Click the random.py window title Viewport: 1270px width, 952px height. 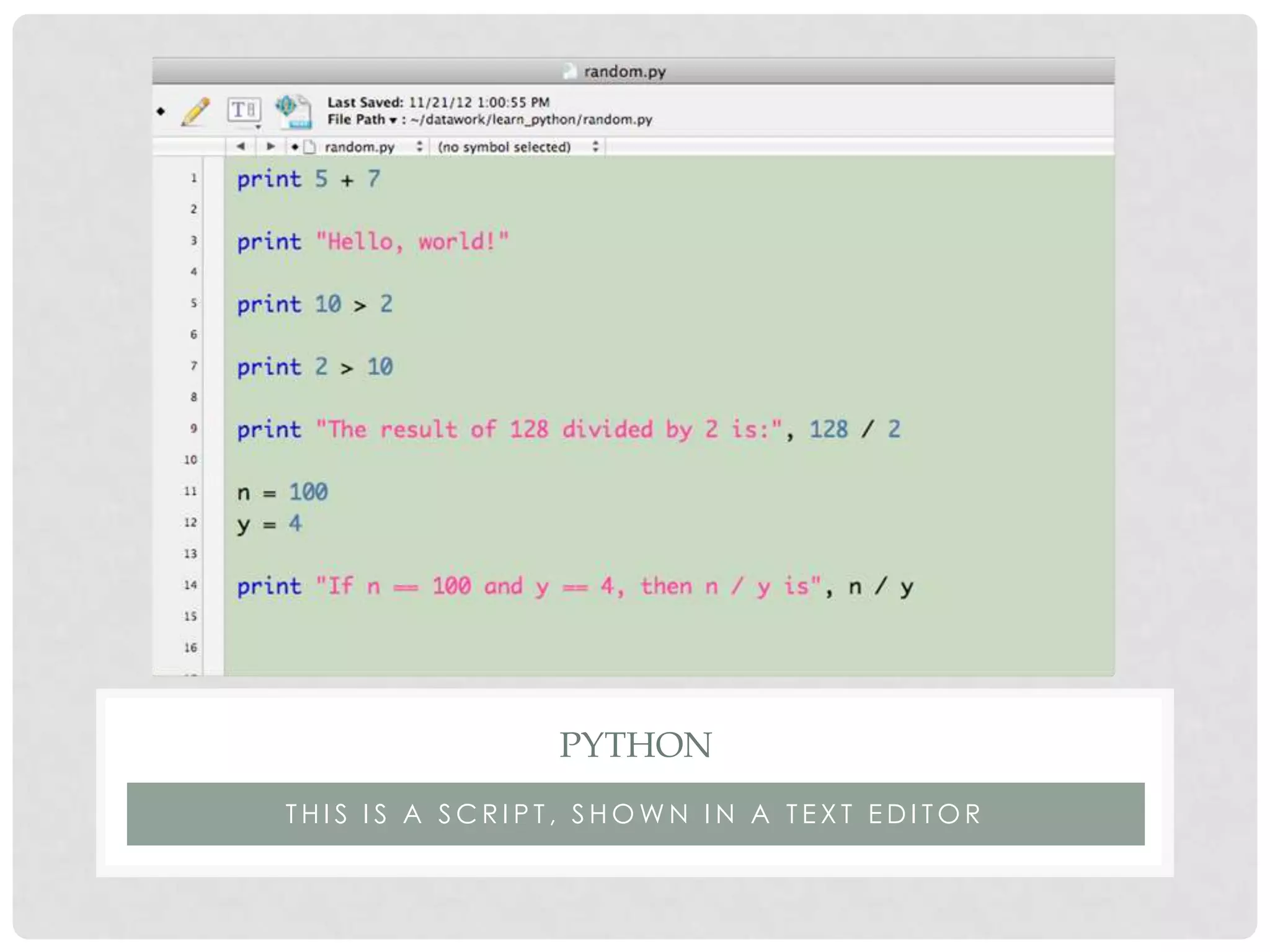(x=624, y=72)
